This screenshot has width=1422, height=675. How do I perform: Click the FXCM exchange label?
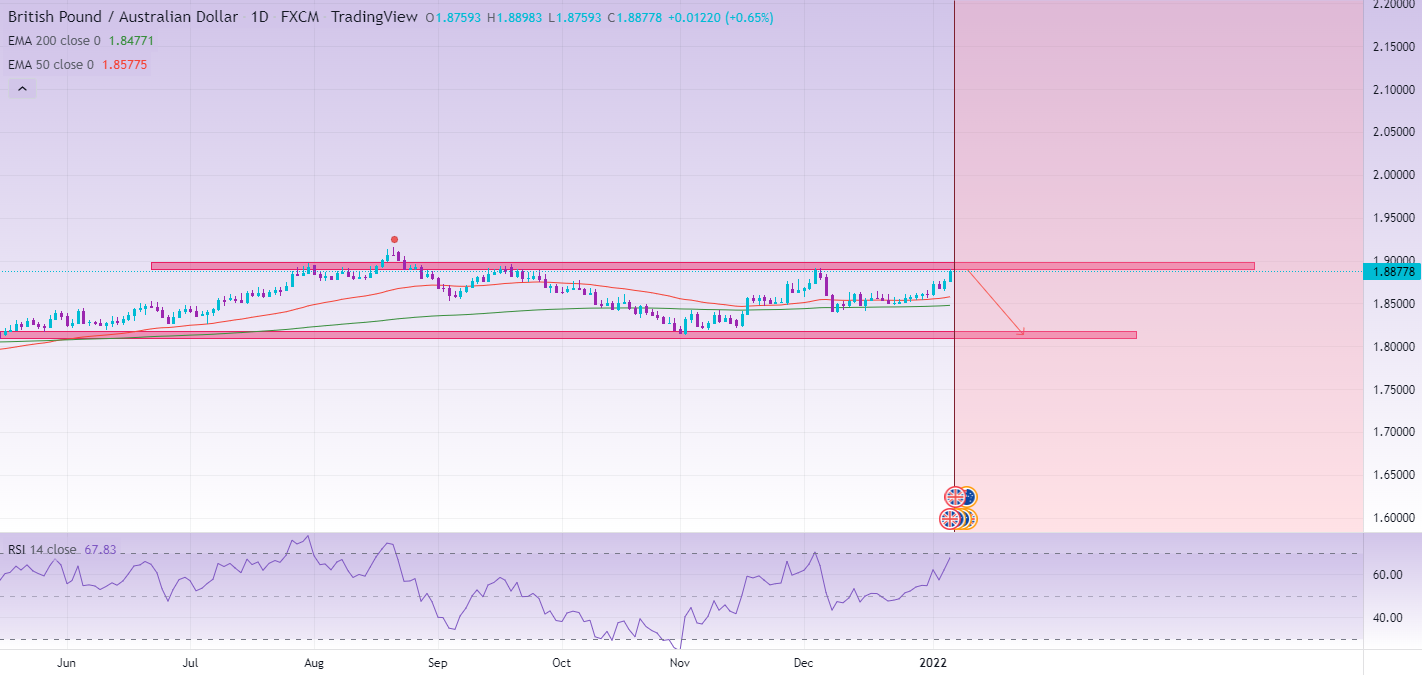[x=301, y=18]
